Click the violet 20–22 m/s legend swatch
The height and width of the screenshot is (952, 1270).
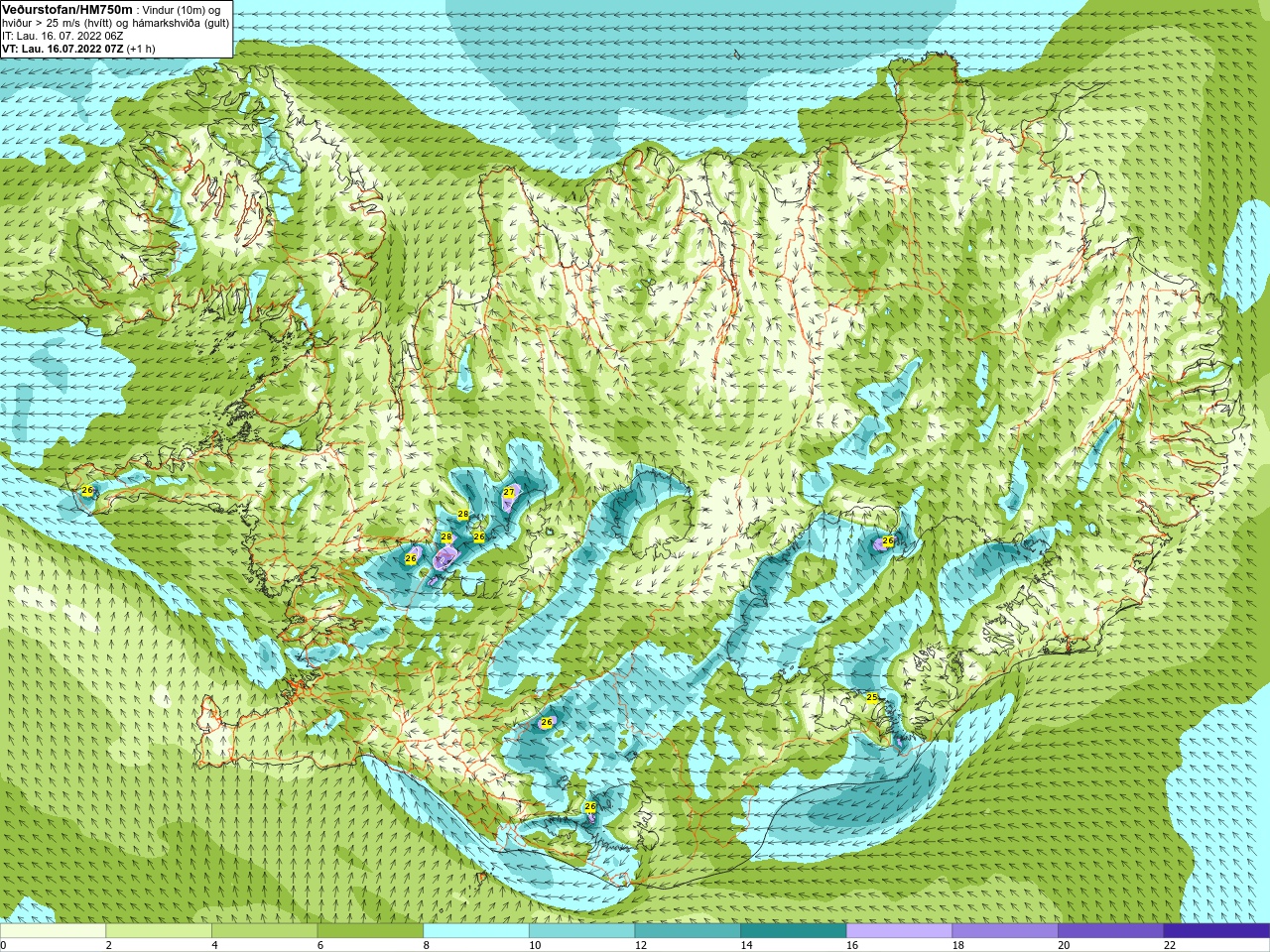click(x=1111, y=931)
